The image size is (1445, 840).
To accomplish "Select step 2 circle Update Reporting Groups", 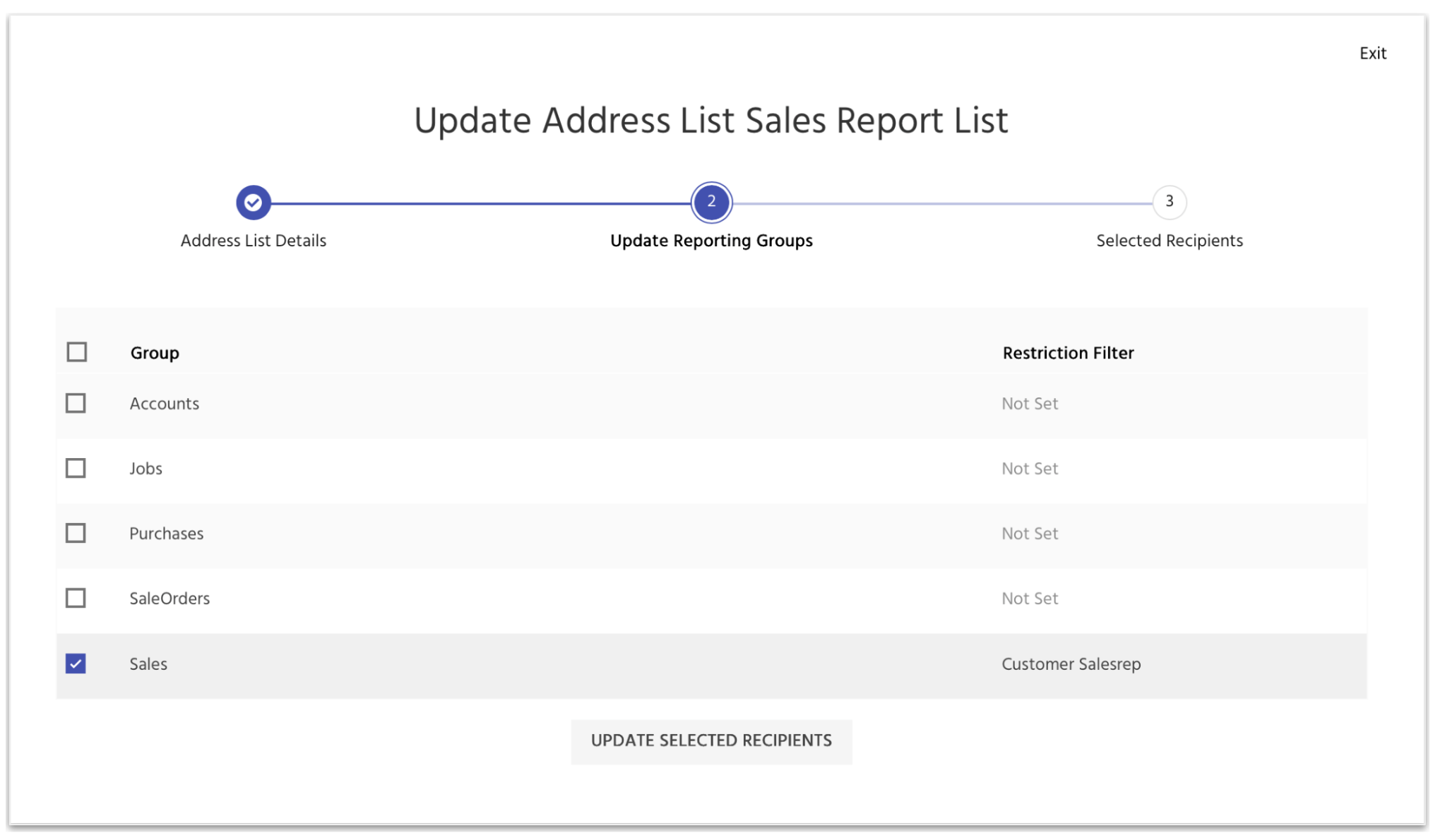I will tap(711, 203).
